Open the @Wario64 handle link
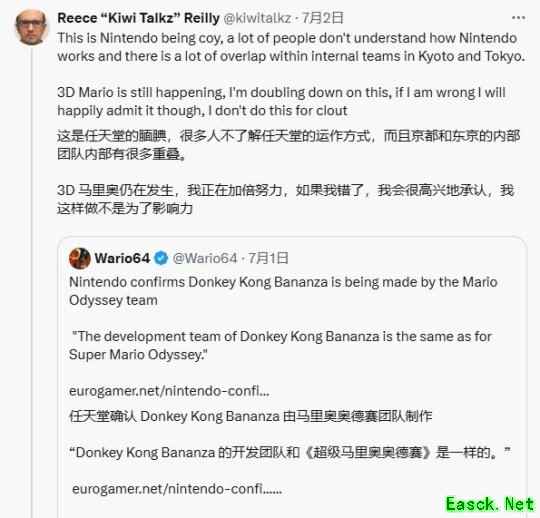 point(205,258)
